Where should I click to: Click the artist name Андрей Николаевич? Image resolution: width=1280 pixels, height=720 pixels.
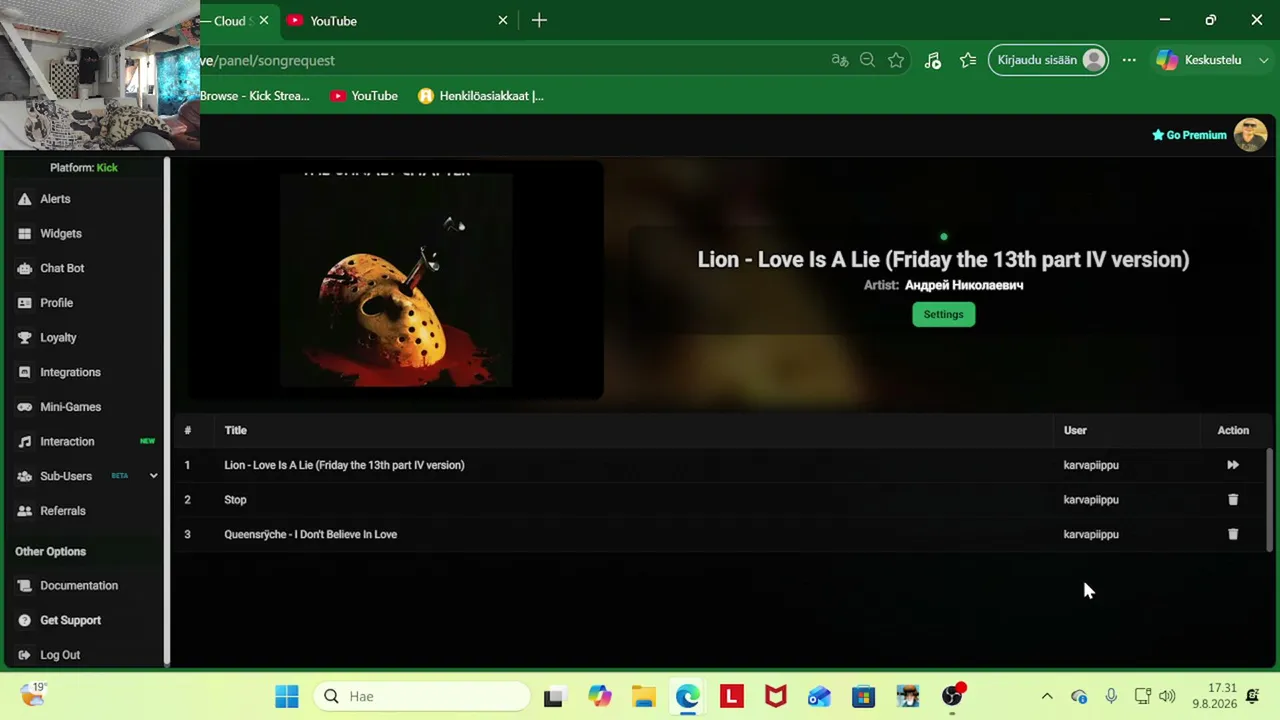(964, 285)
